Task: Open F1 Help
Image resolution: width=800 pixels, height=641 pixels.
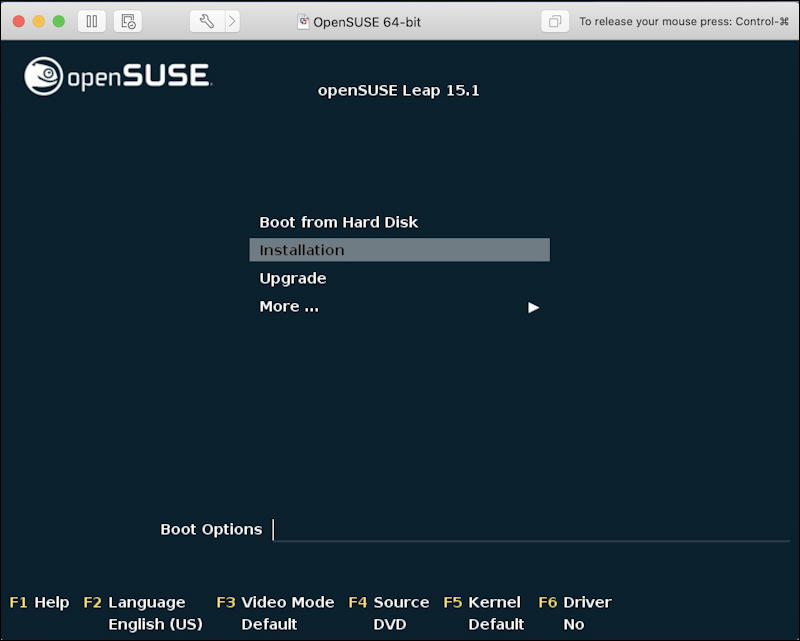Action: [x=39, y=602]
